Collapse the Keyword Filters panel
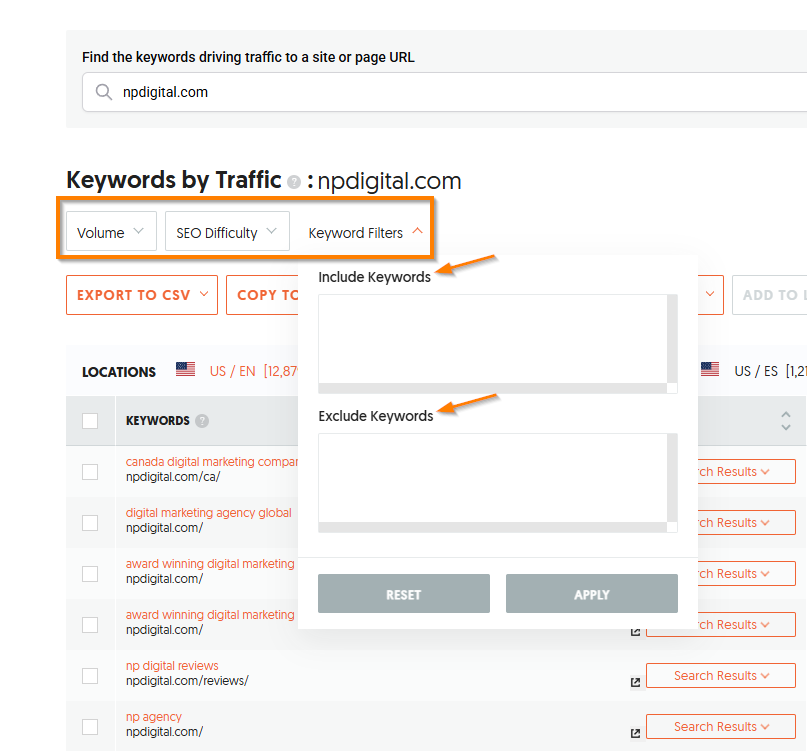 pyautogui.click(x=365, y=233)
